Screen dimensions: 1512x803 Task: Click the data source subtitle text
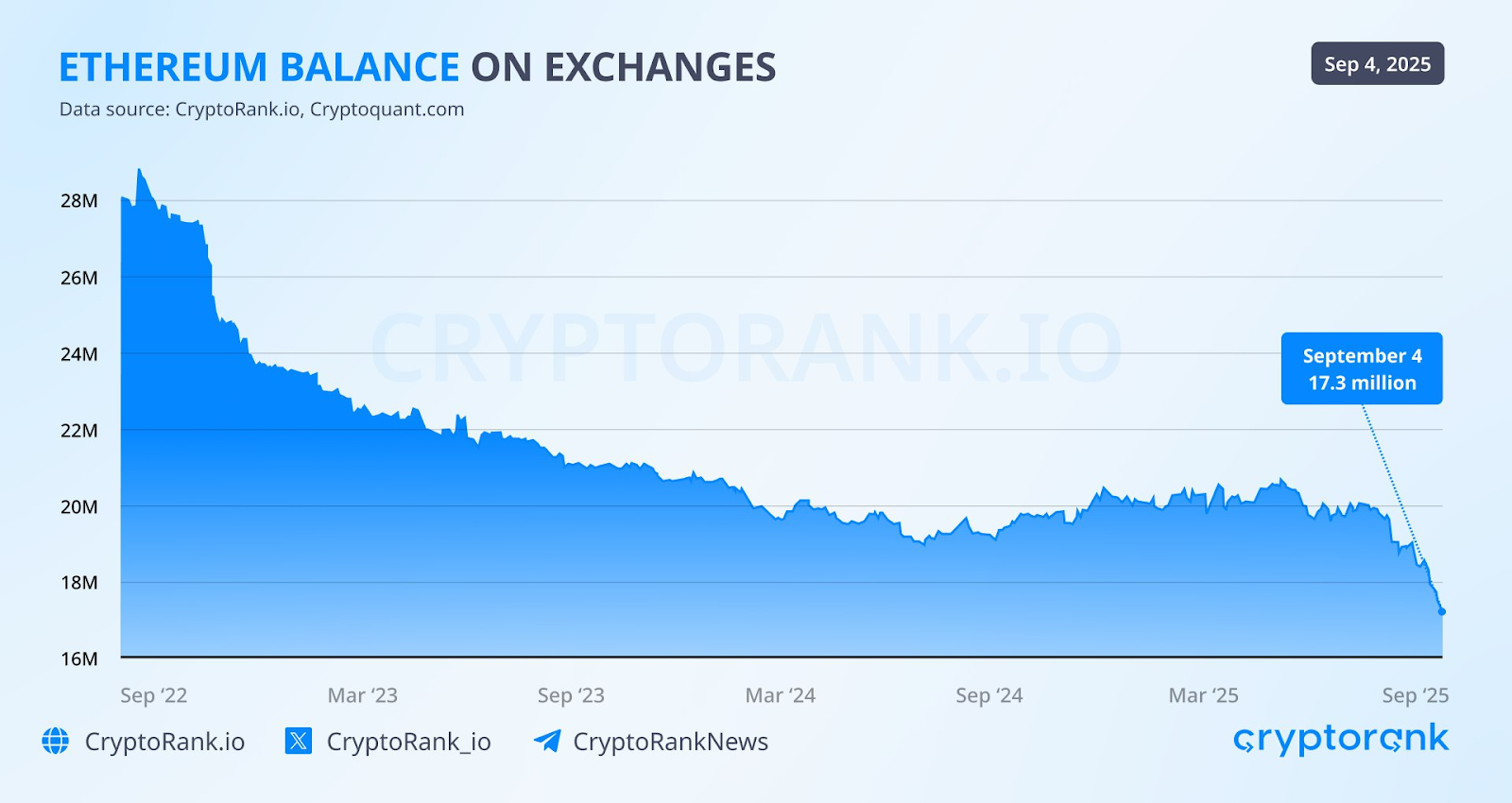point(262,110)
